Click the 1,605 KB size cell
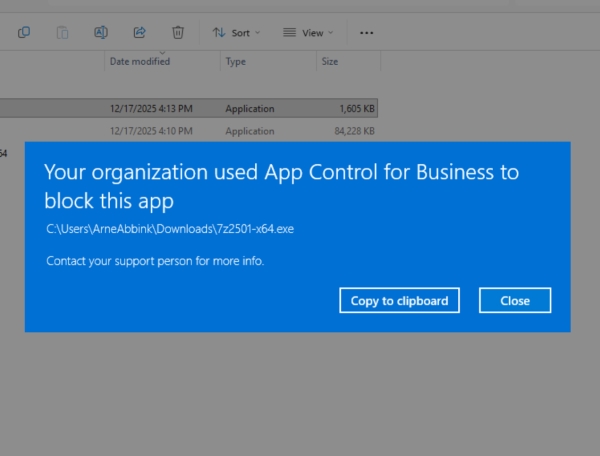The image size is (600, 456). coord(356,108)
